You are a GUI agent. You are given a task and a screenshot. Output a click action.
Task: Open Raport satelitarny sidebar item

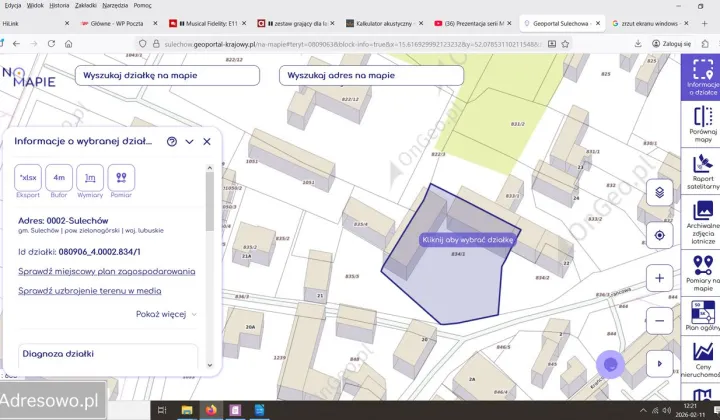(x=703, y=170)
